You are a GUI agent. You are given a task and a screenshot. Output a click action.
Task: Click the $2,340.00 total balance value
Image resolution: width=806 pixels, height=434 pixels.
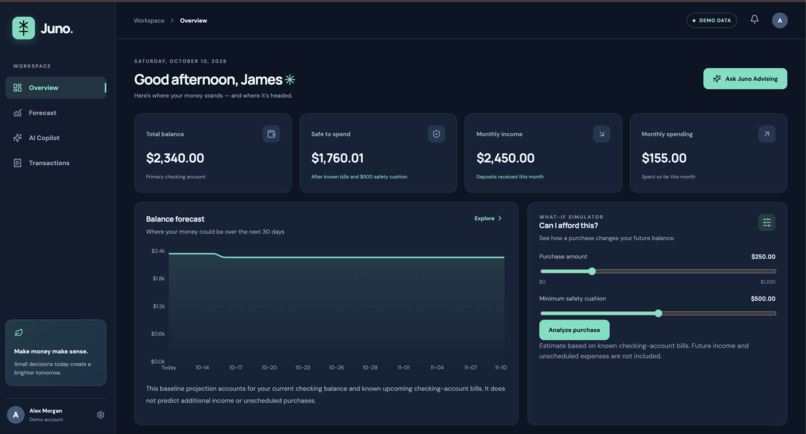pos(175,158)
